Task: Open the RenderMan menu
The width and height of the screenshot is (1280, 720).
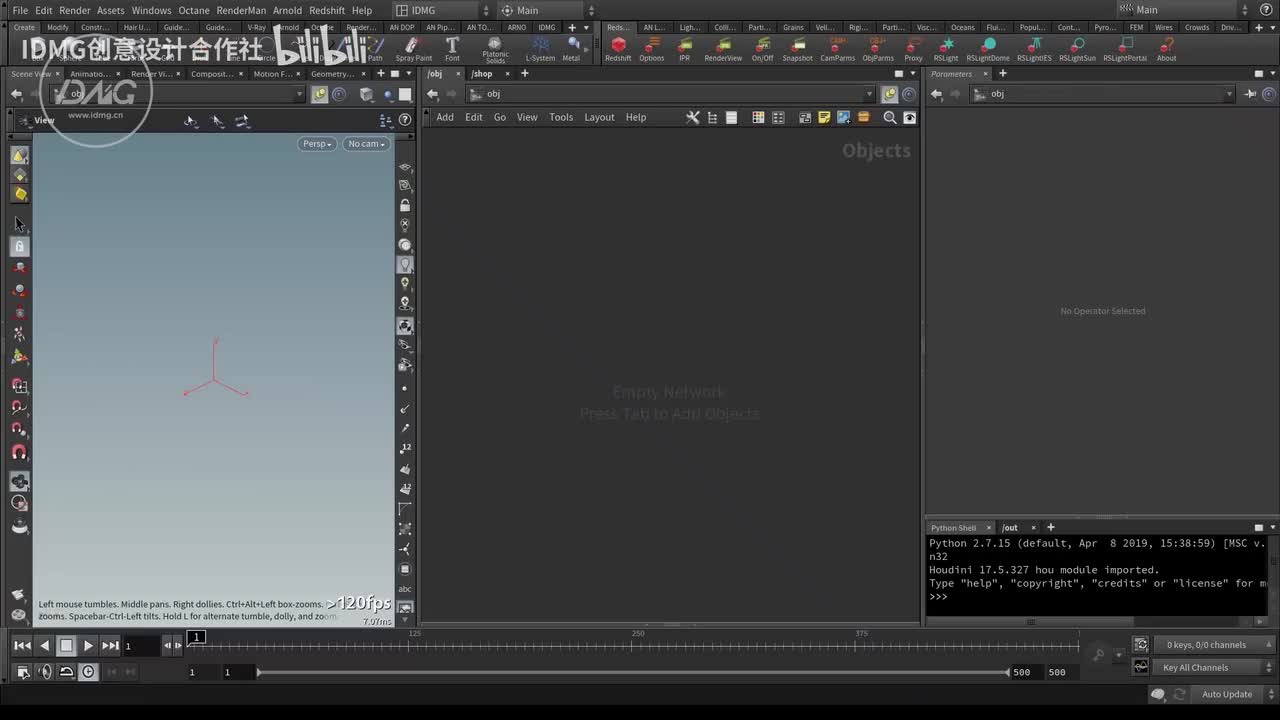Action: click(242, 10)
